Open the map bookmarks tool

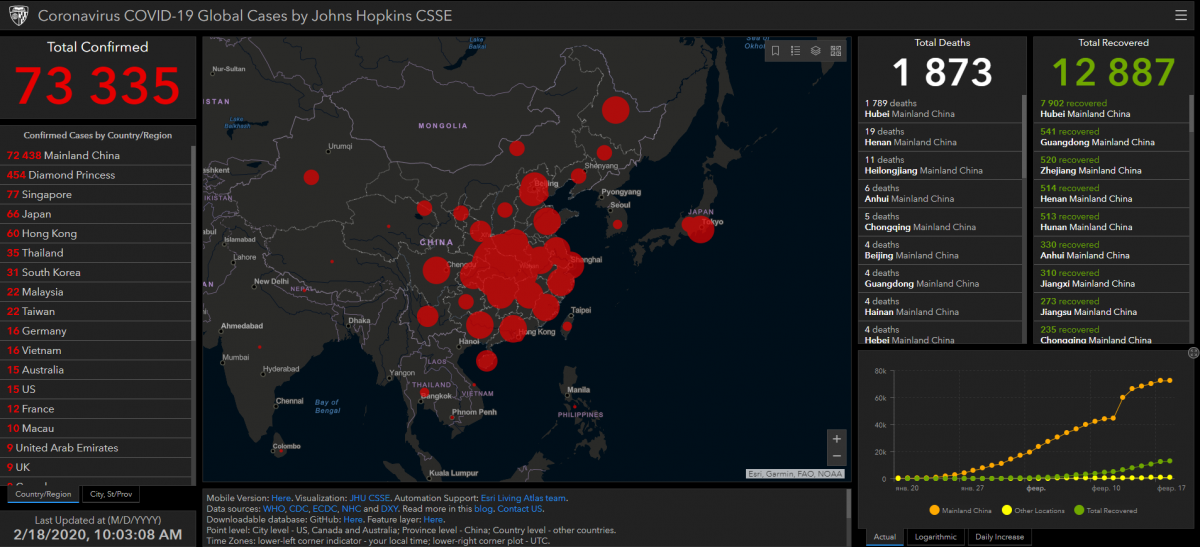click(x=775, y=51)
